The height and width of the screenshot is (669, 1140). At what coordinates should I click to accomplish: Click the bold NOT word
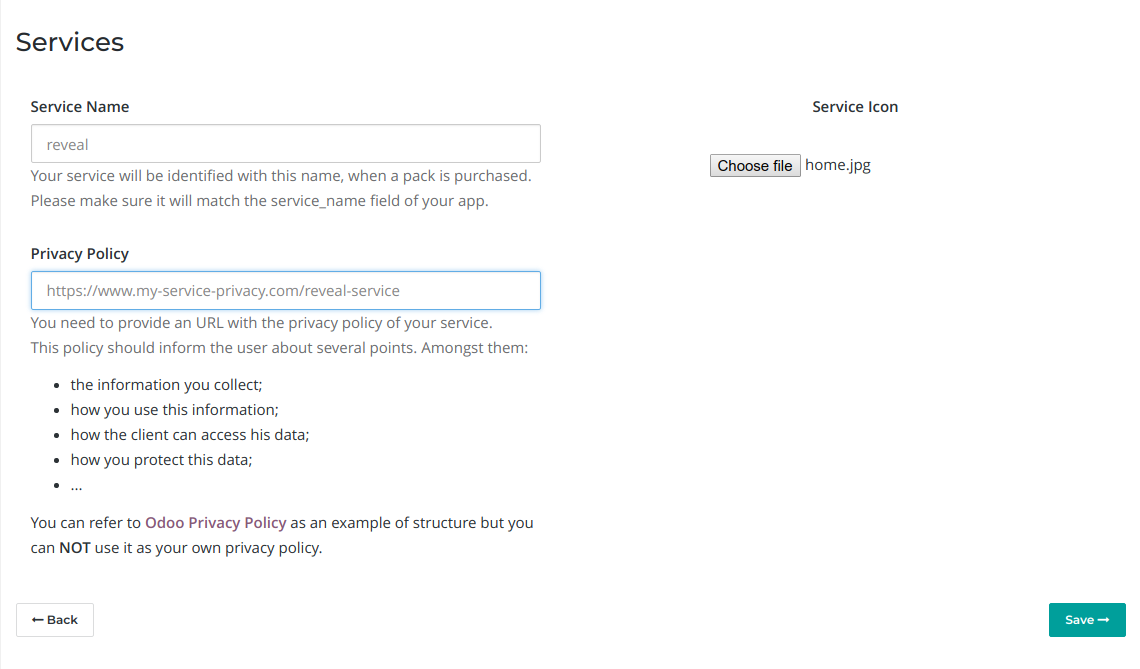pyautogui.click(x=75, y=548)
